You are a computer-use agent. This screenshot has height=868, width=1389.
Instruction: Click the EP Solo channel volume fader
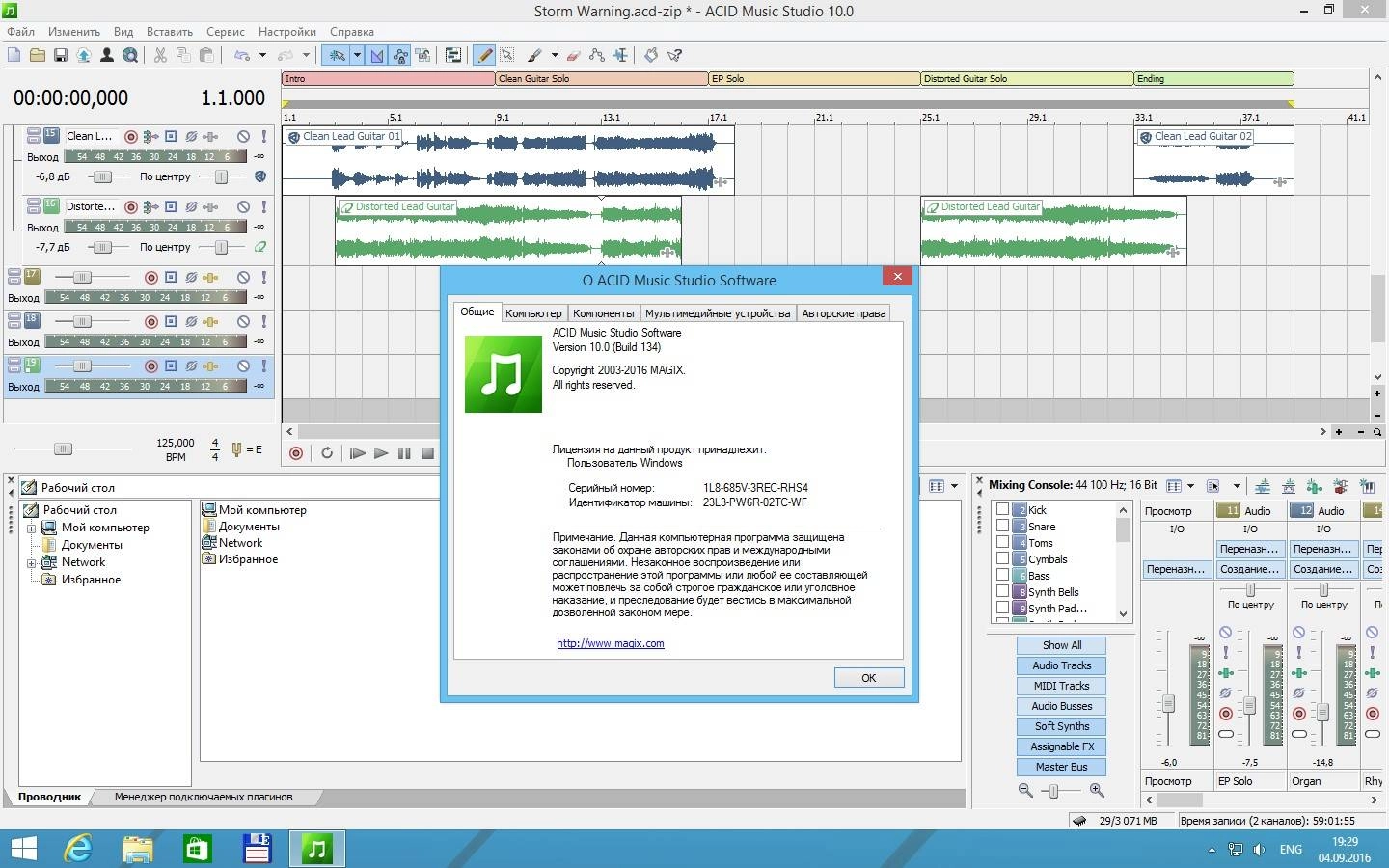coord(1249,706)
